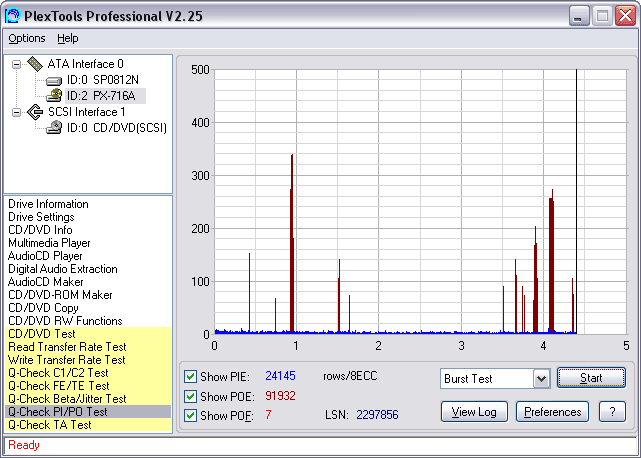Click the LSN value 2297856

point(377,415)
